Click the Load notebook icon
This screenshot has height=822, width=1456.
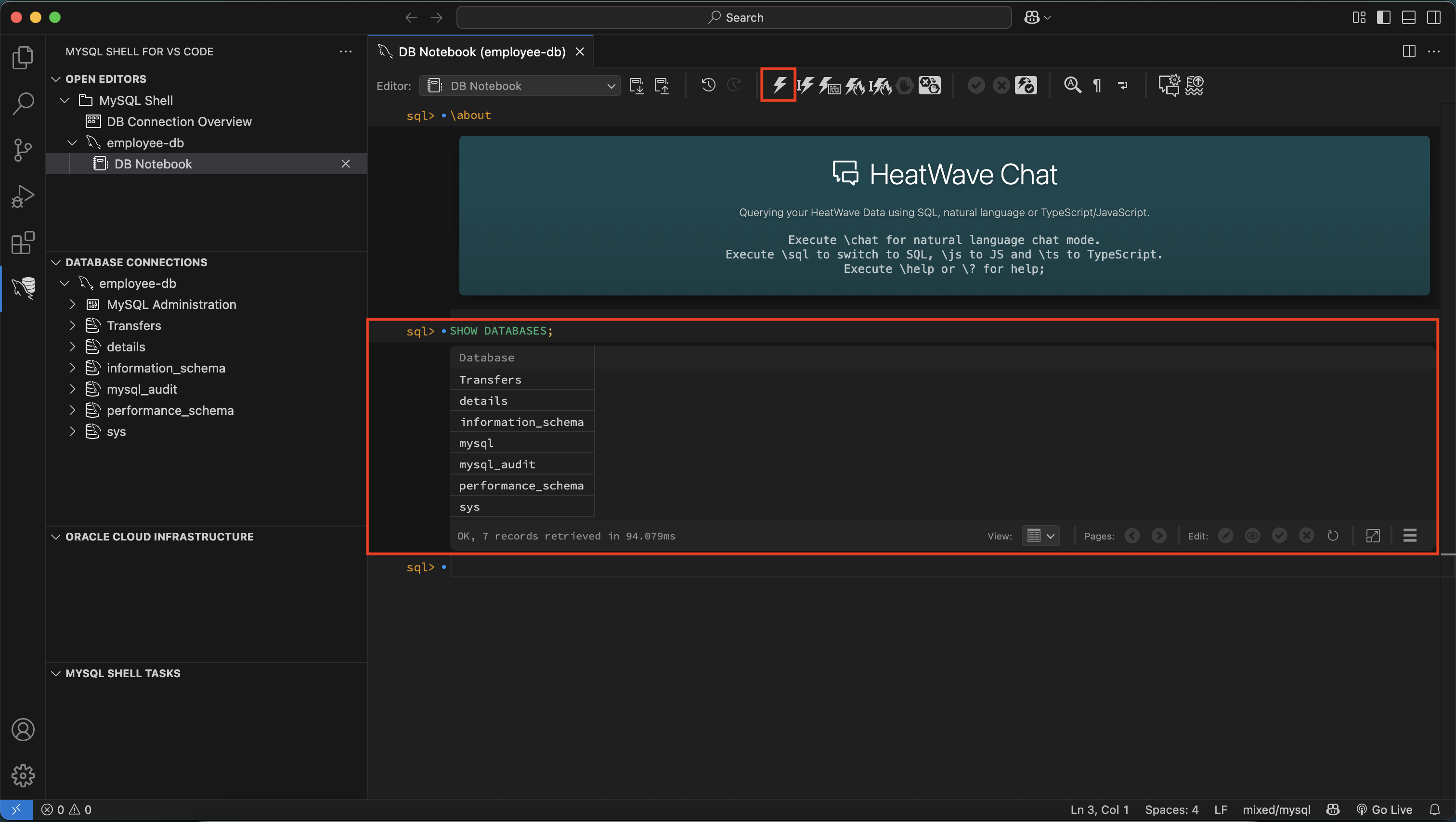pyautogui.click(x=661, y=85)
